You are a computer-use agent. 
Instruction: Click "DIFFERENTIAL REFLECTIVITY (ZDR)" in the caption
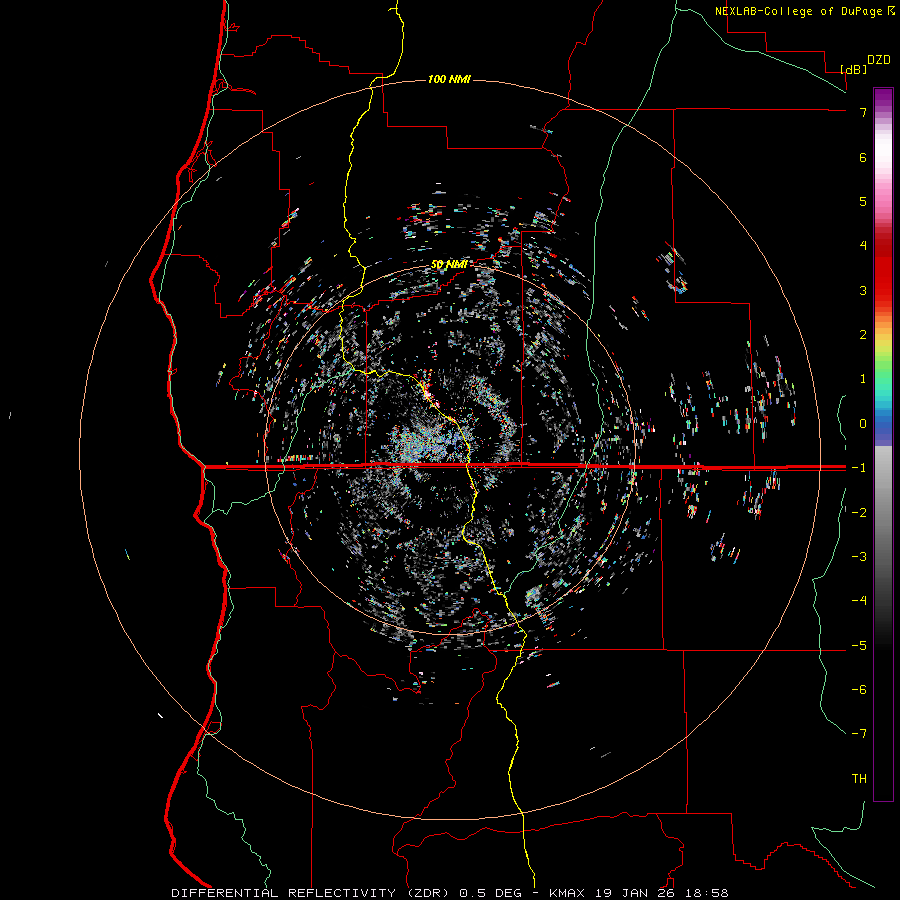tap(312, 893)
